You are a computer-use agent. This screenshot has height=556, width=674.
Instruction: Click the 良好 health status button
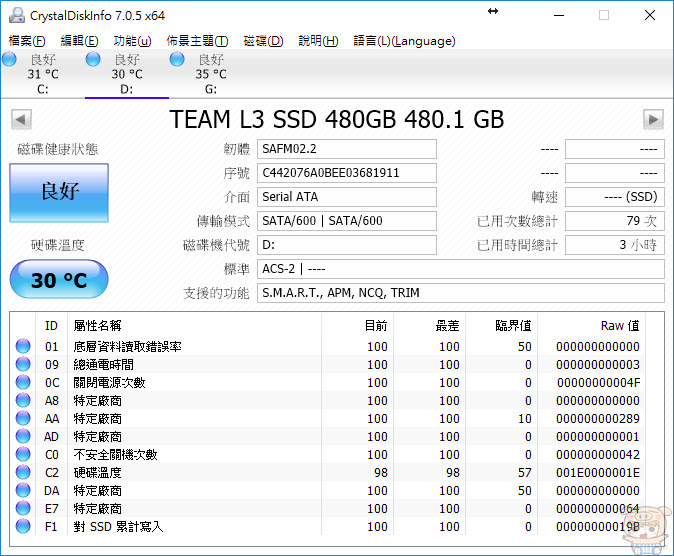[x=59, y=193]
